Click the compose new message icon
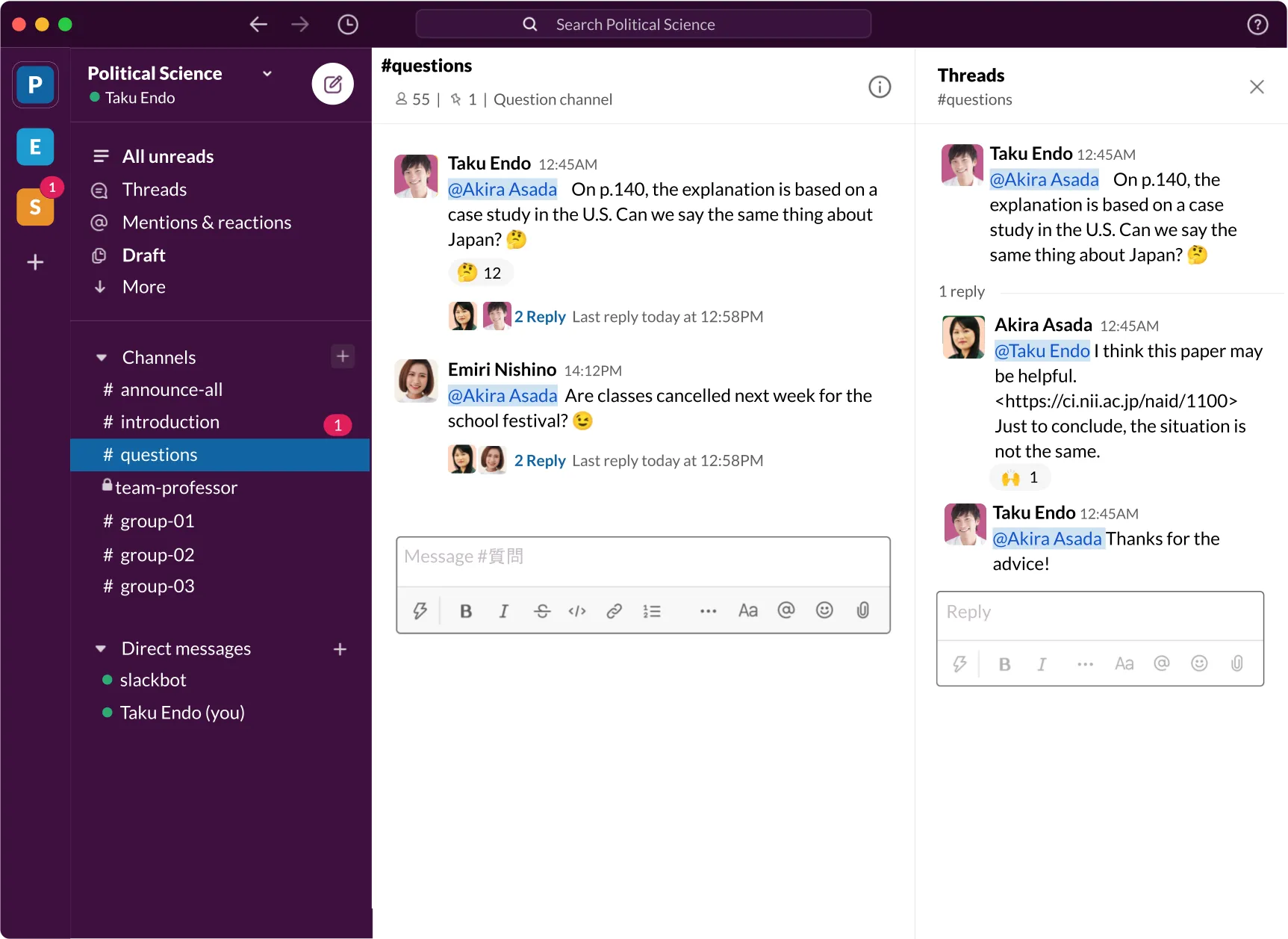 [x=332, y=84]
